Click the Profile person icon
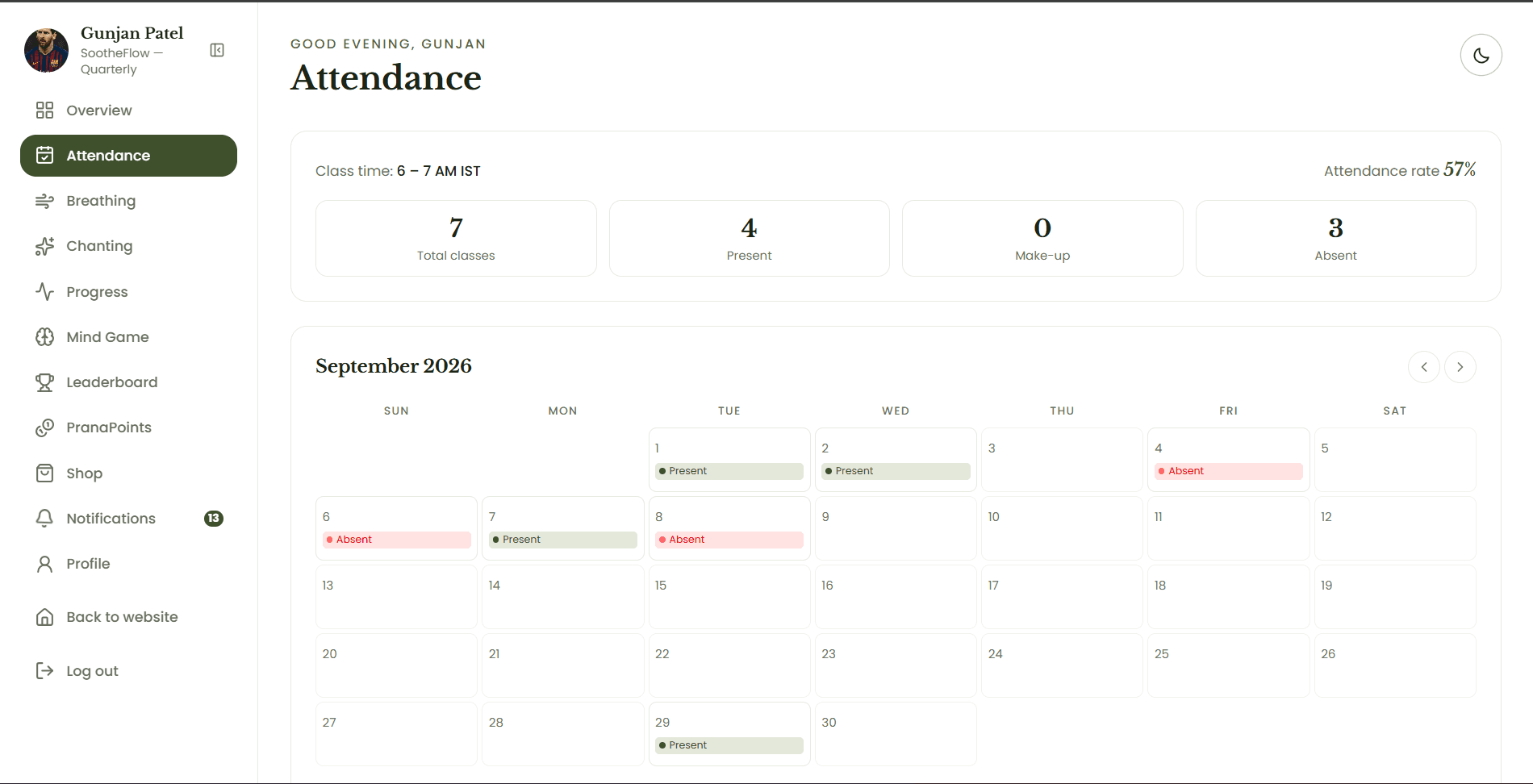Viewport: 1533px width, 784px height. pyautogui.click(x=44, y=564)
